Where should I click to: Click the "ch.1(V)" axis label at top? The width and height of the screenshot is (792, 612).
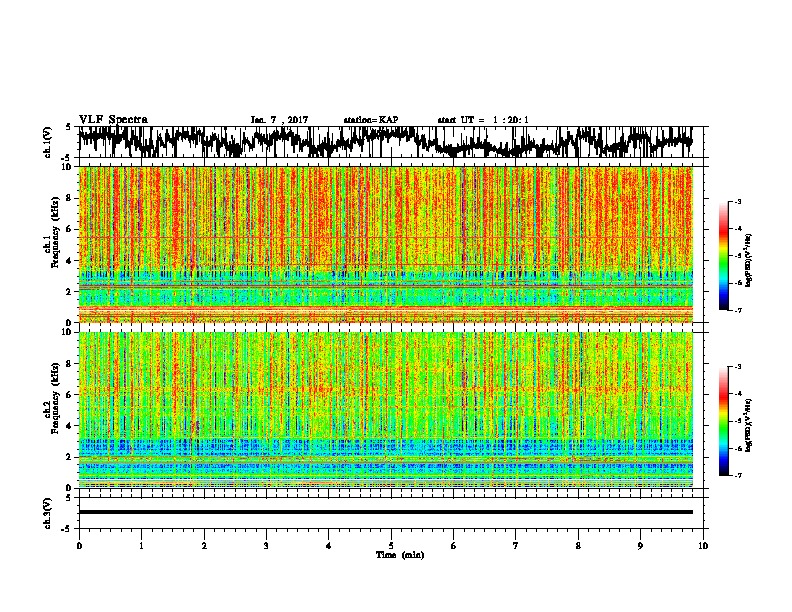pos(47,142)
